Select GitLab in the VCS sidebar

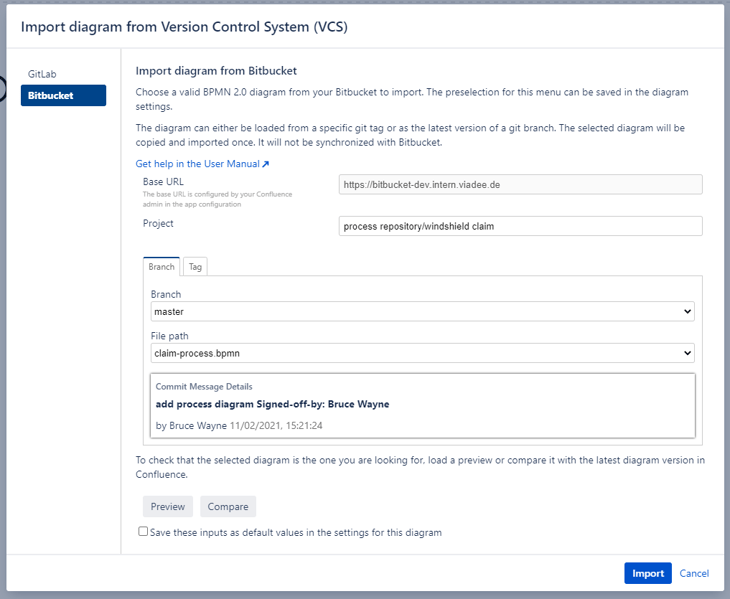point(42,74)
